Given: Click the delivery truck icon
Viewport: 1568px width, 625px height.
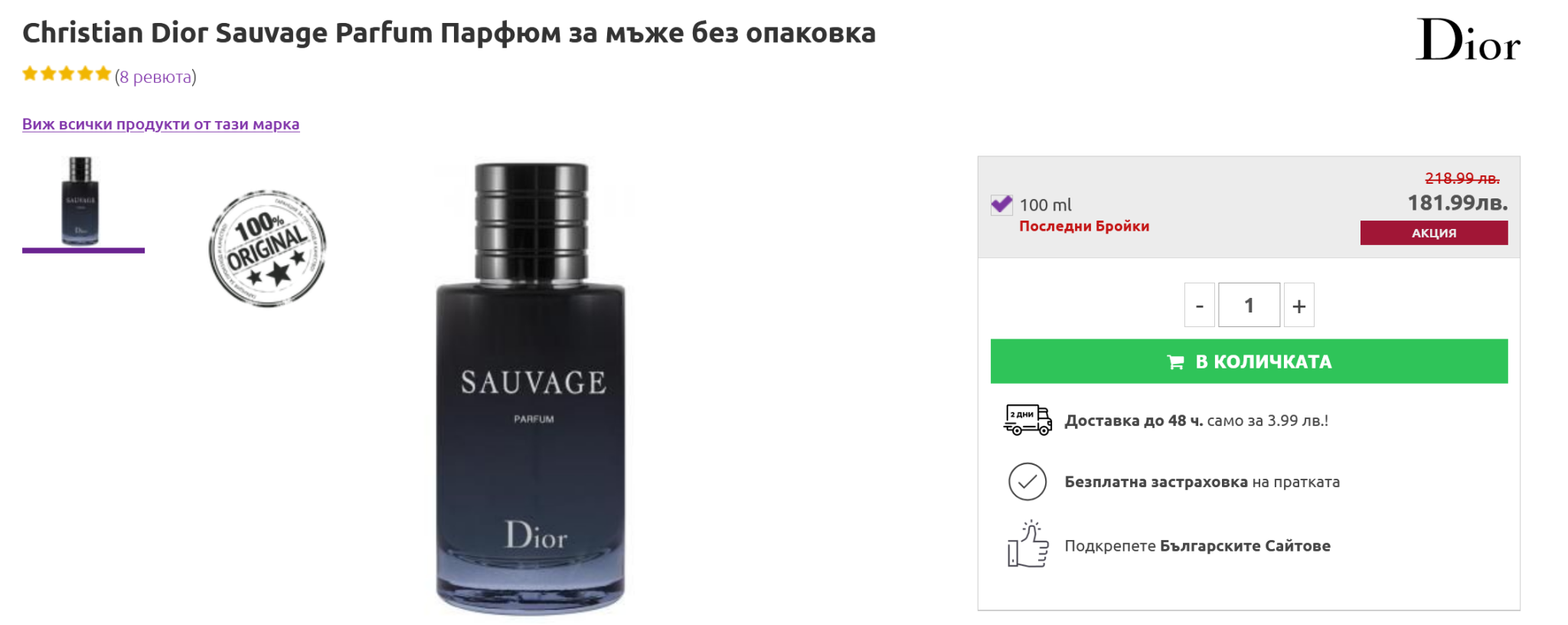Looking at the screenshot, I should [1027, 420].
